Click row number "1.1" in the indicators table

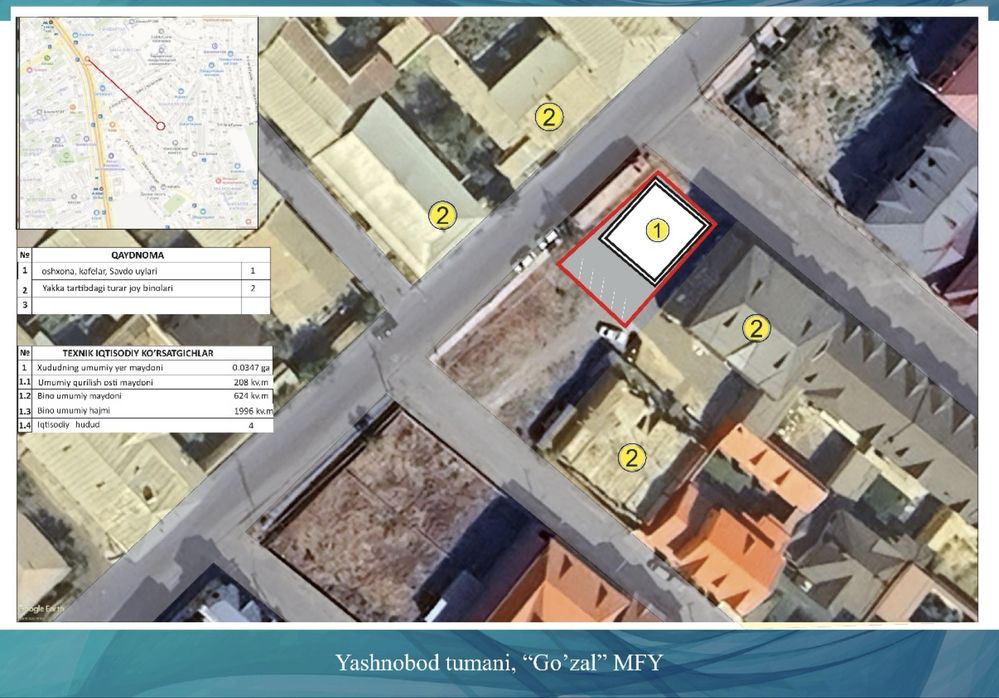click(24, 382)
